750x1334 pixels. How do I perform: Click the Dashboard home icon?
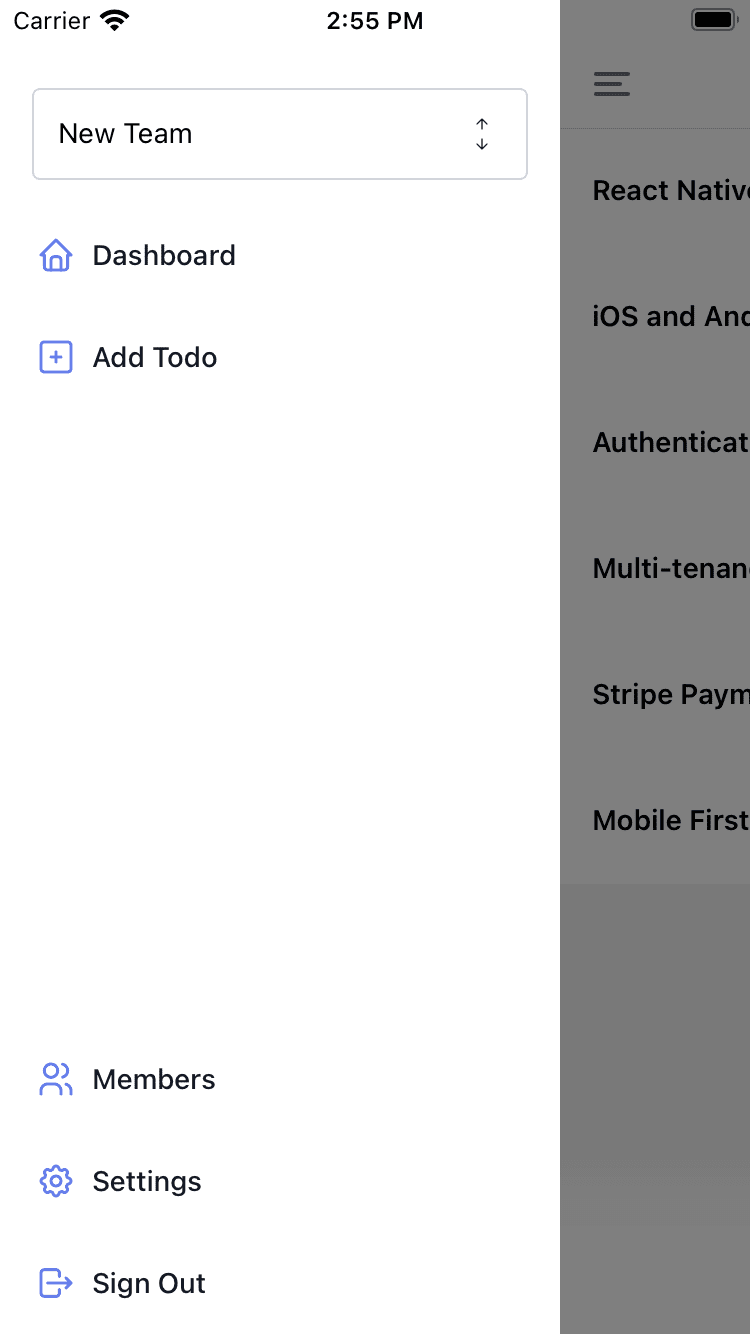55,255
